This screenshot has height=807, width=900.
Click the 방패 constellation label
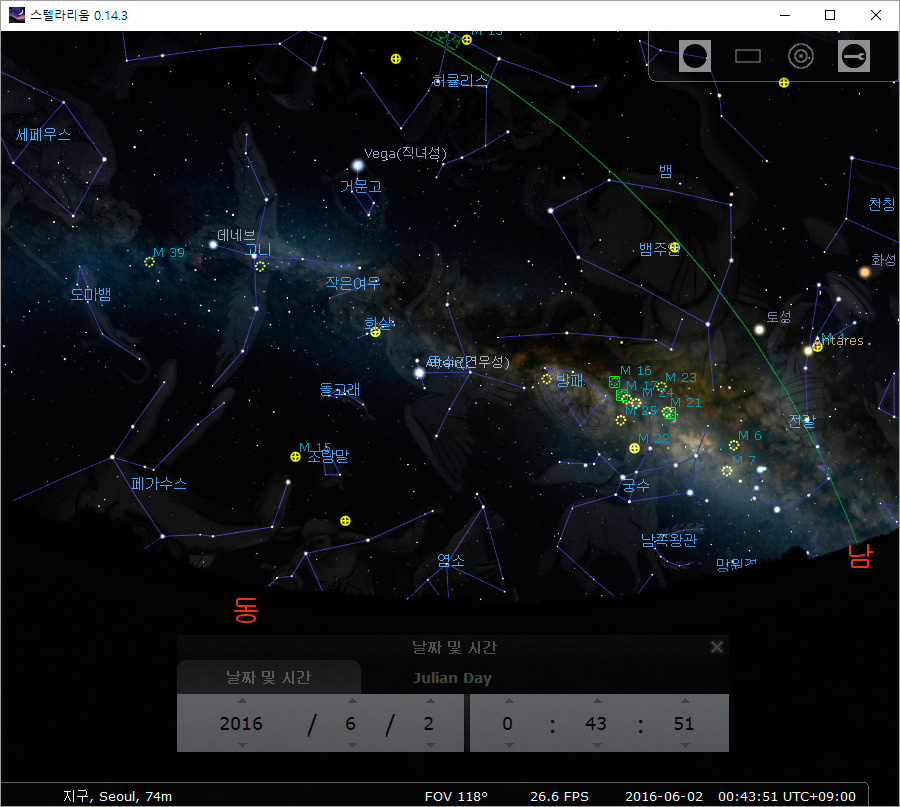(570, 380)
